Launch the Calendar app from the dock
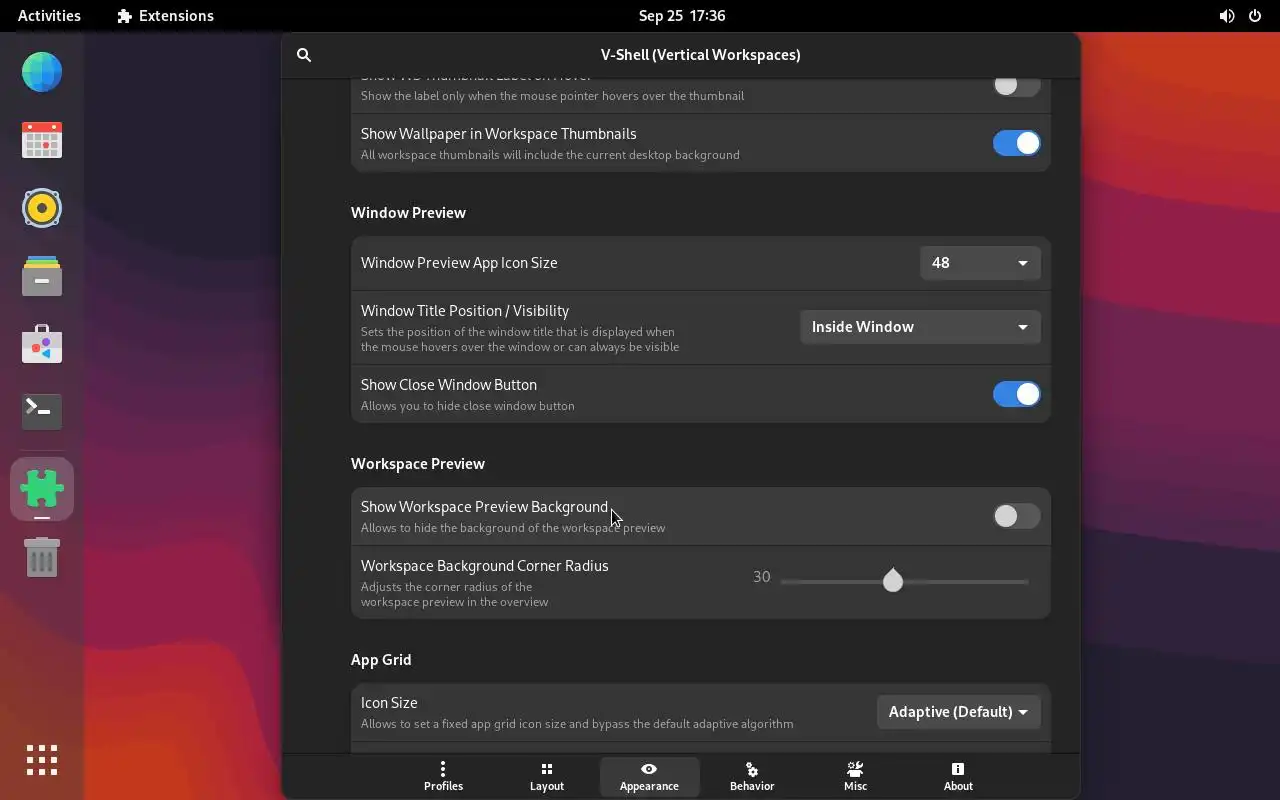The image size is (1280, 800). coord(42,140)
